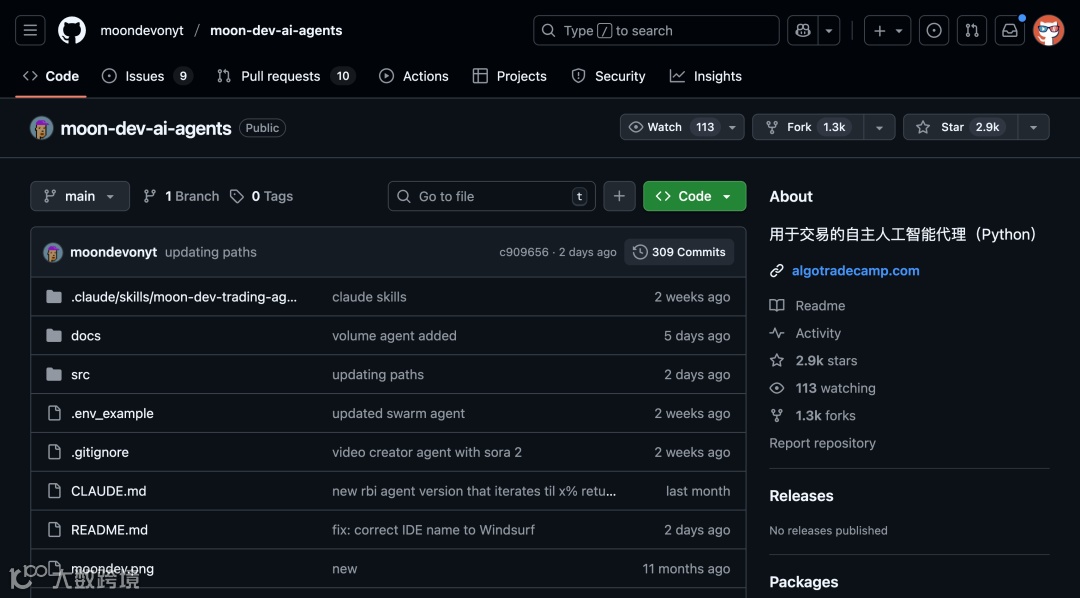The image size is (1080, 598).
Task: Expand the Watch options dropdown arrow
Action: coord(733,127)
